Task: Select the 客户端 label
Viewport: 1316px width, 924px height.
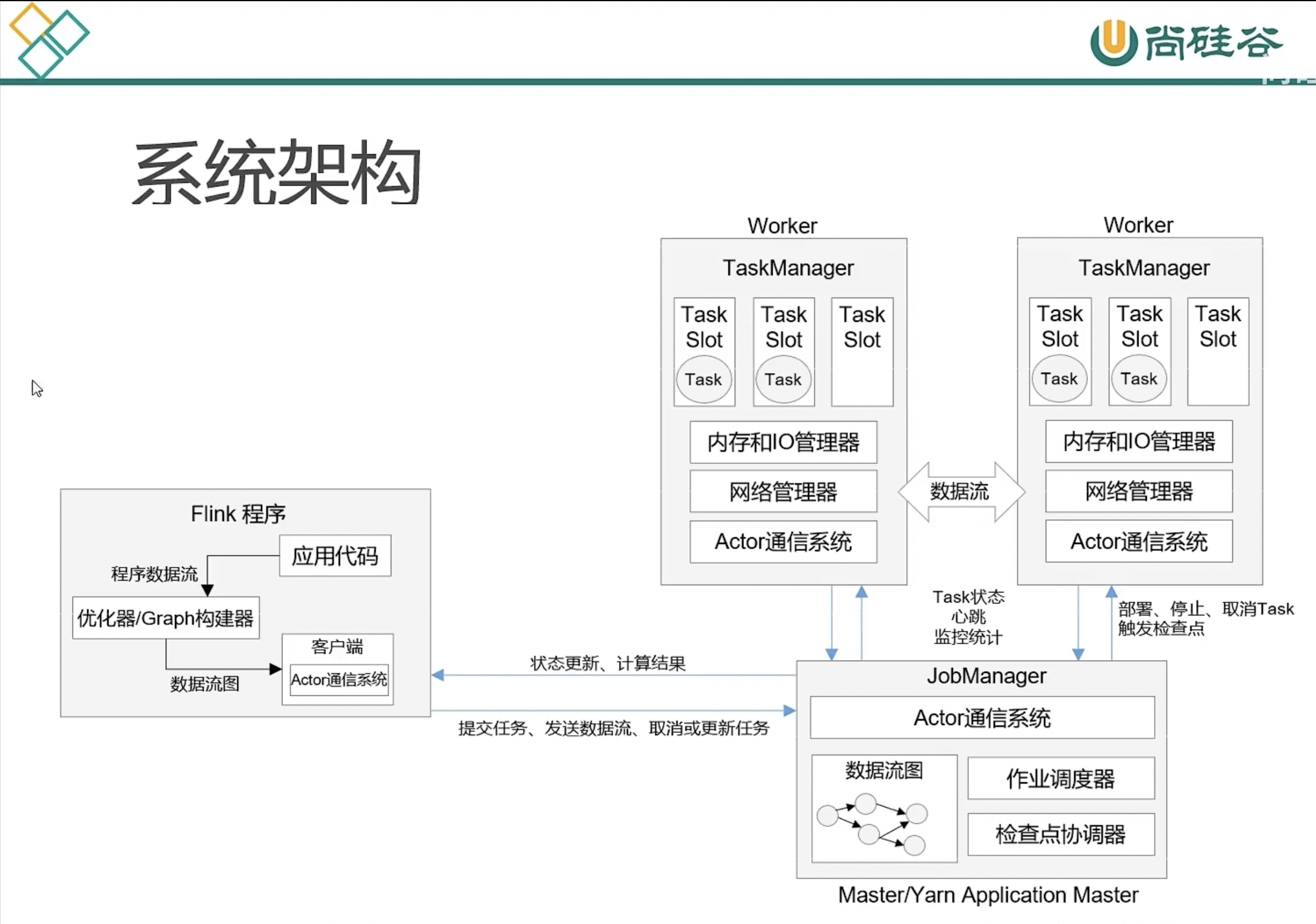Action: (x=337, y=646)
